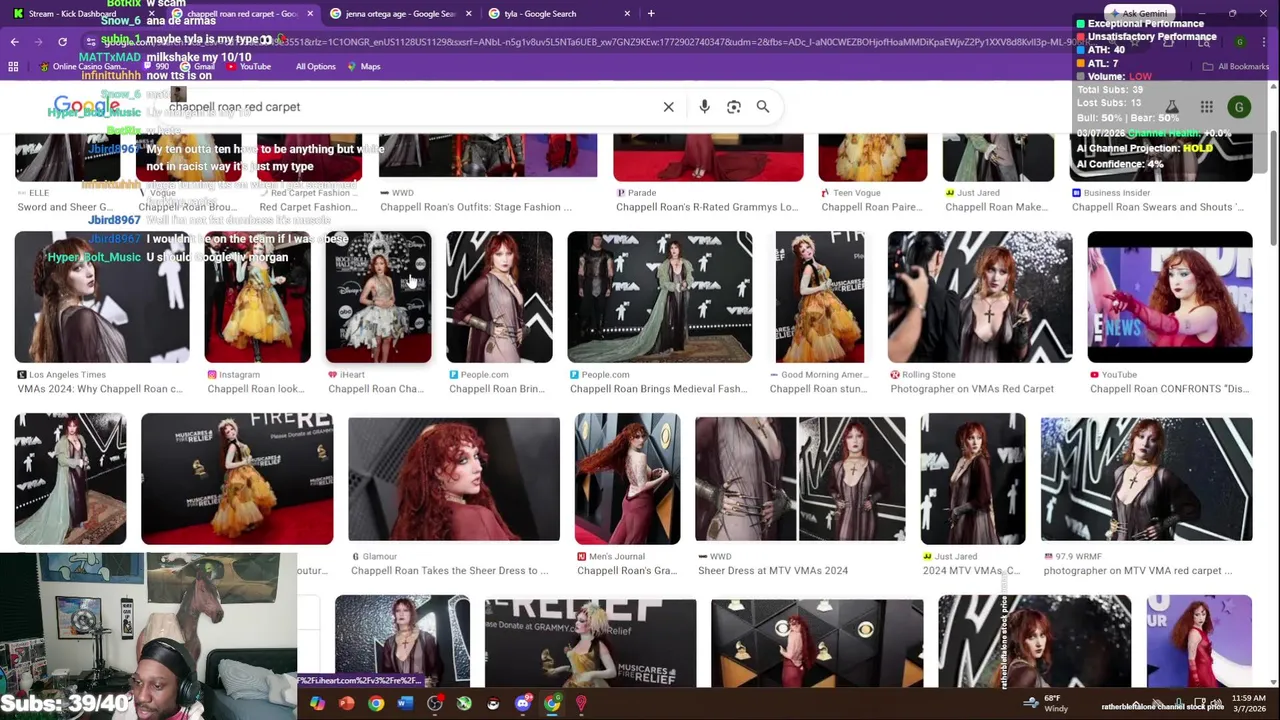Click the Google search input field
This screenshot has width=1280, height=720.
click(410, 107)
